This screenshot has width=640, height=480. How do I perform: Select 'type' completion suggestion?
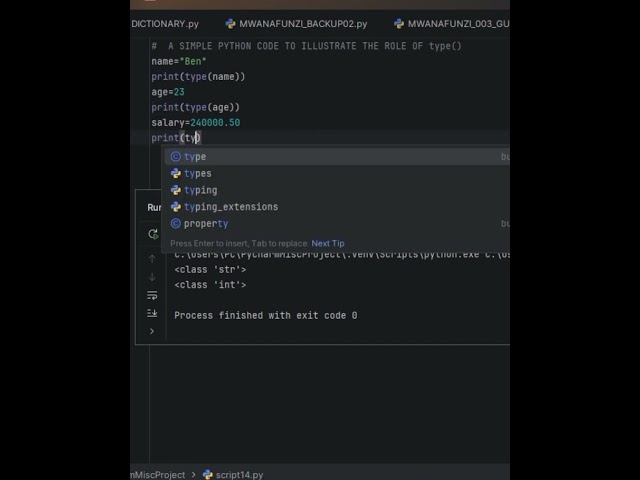click(x=337, y=157)
